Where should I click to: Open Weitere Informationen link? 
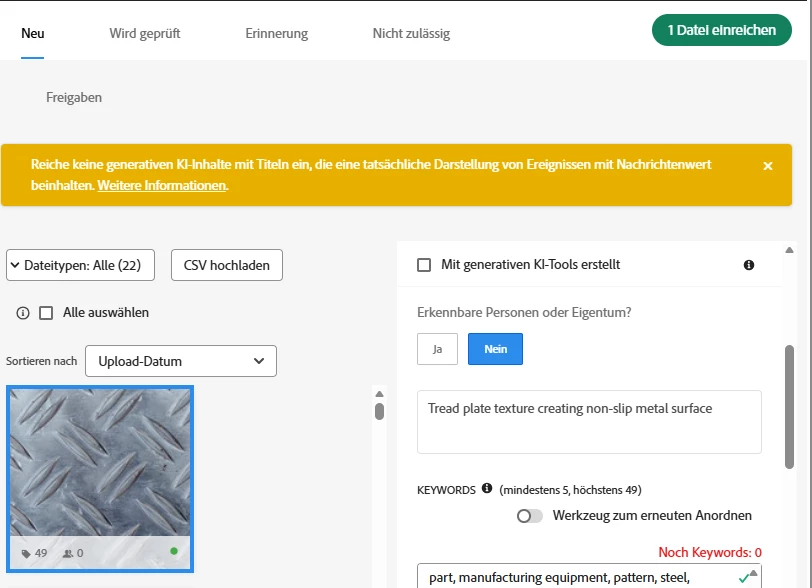pyautogui.click(x=162, y=185)
